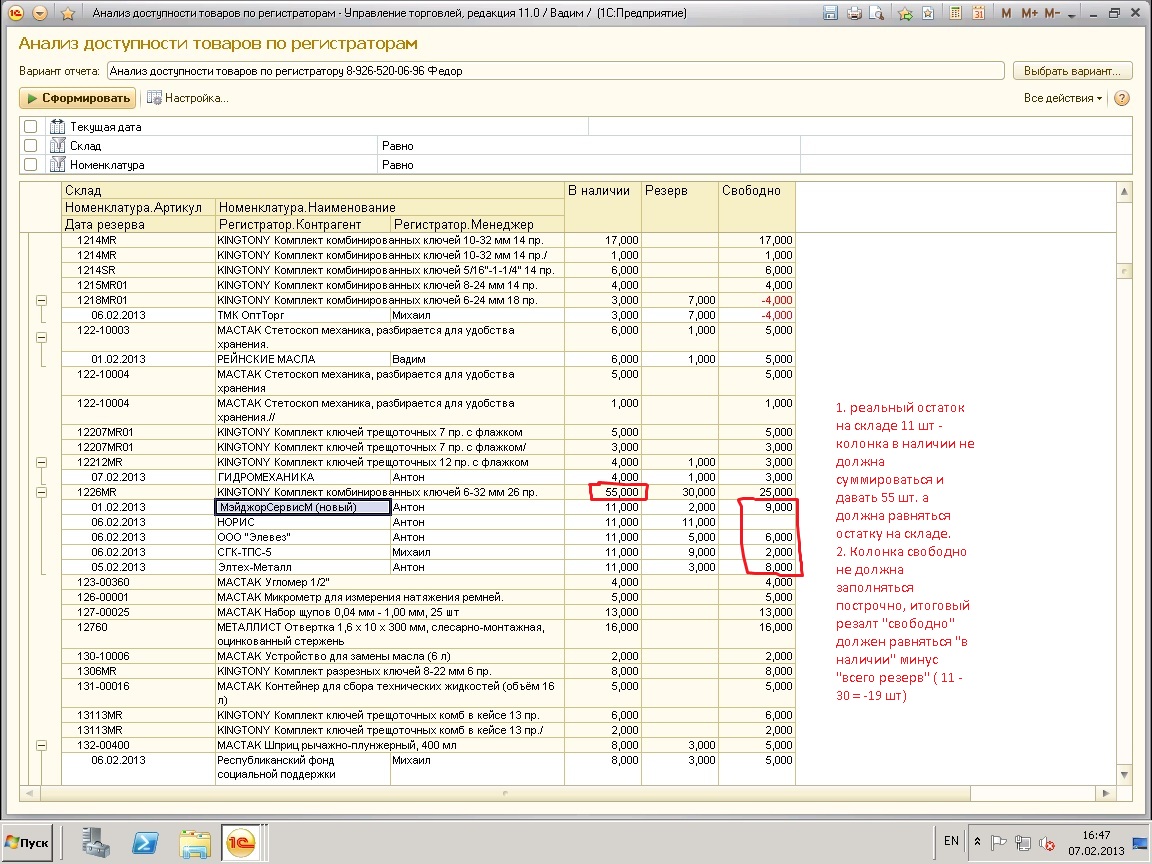Click vertical scrollbar up arrow
The width and height of the screenshot is (1152, 864).
click(1124, 192)
